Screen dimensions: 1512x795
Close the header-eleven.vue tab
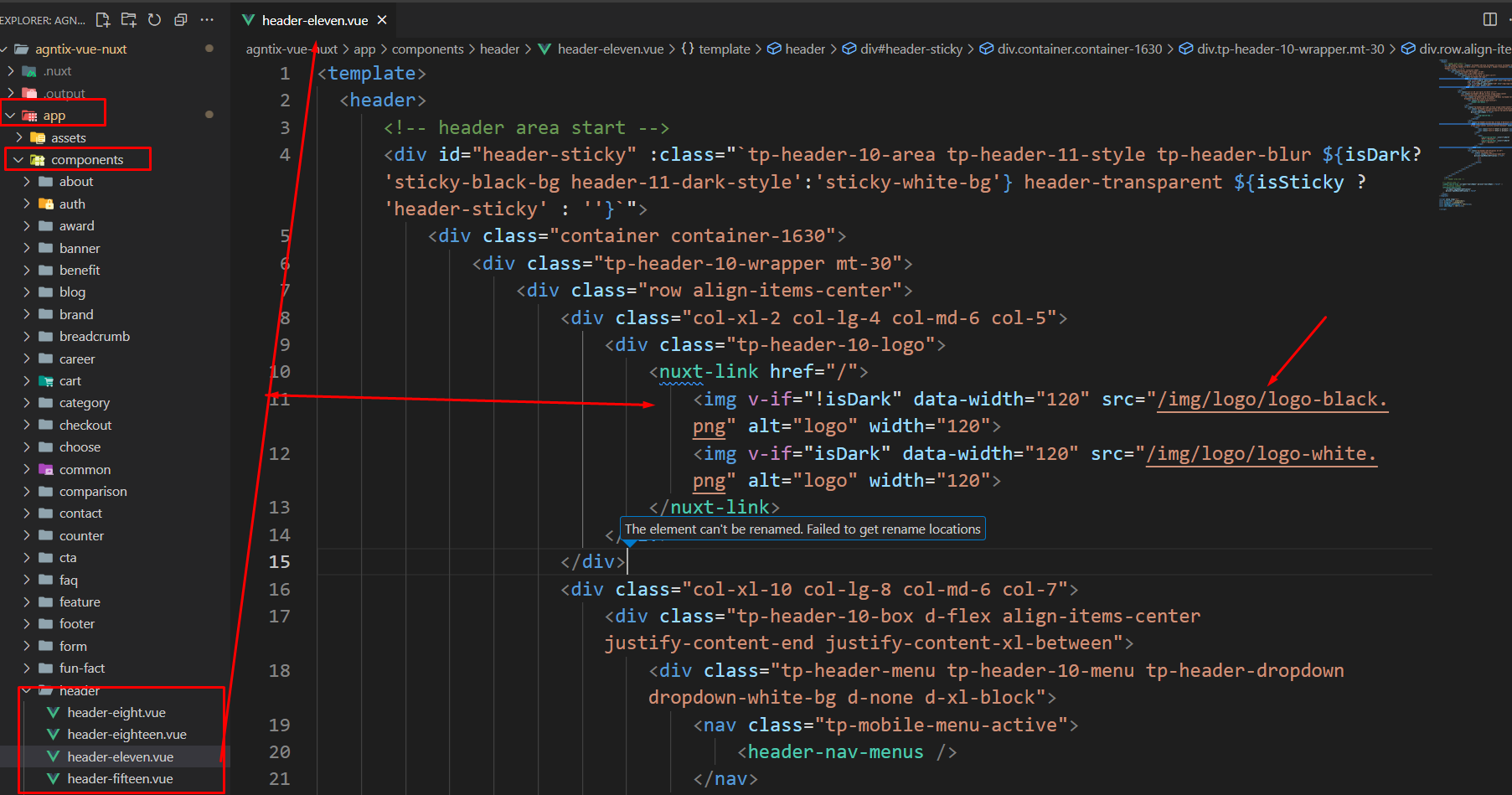(382, 20)
